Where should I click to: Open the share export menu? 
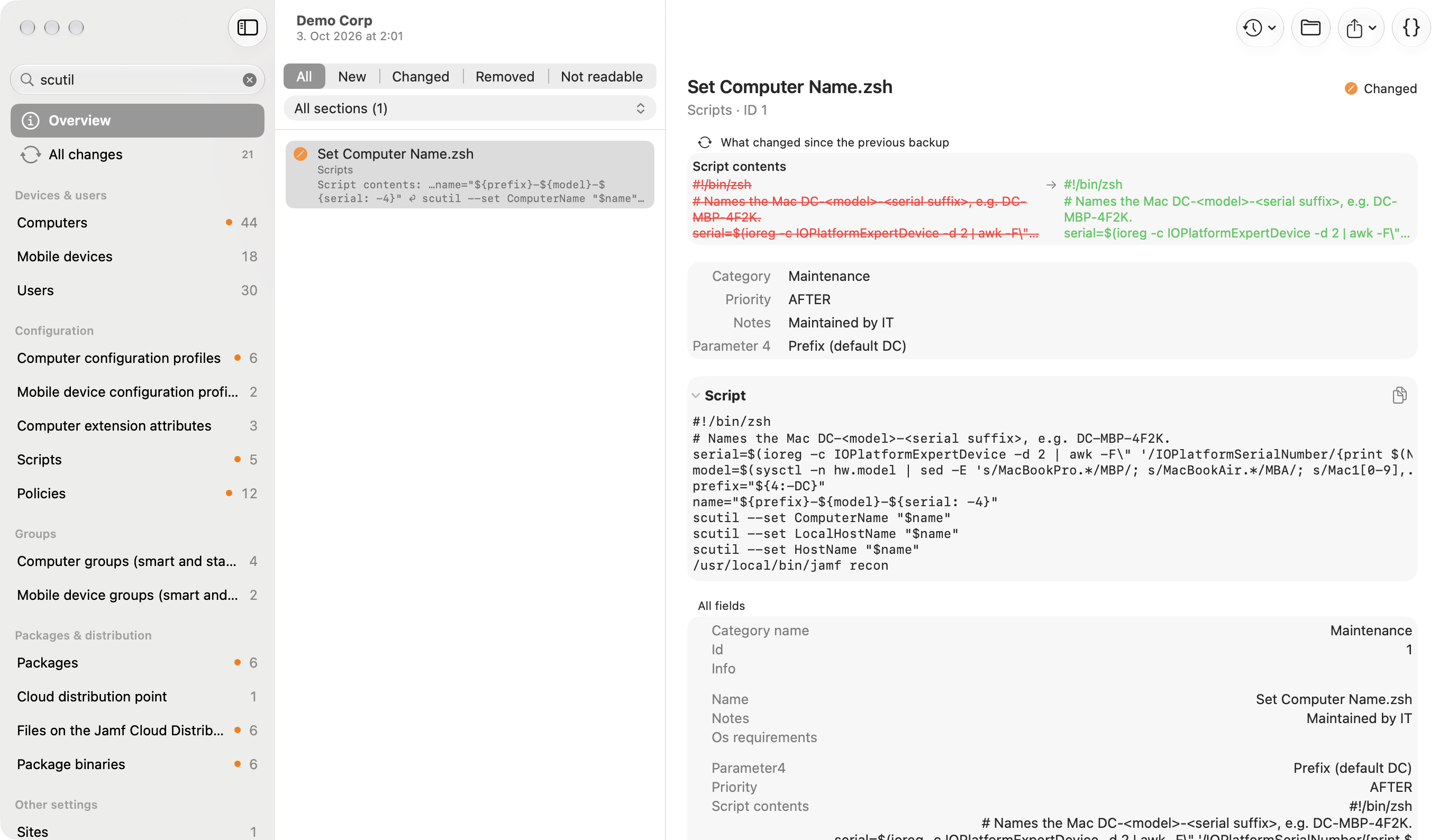pos(1361,28)
